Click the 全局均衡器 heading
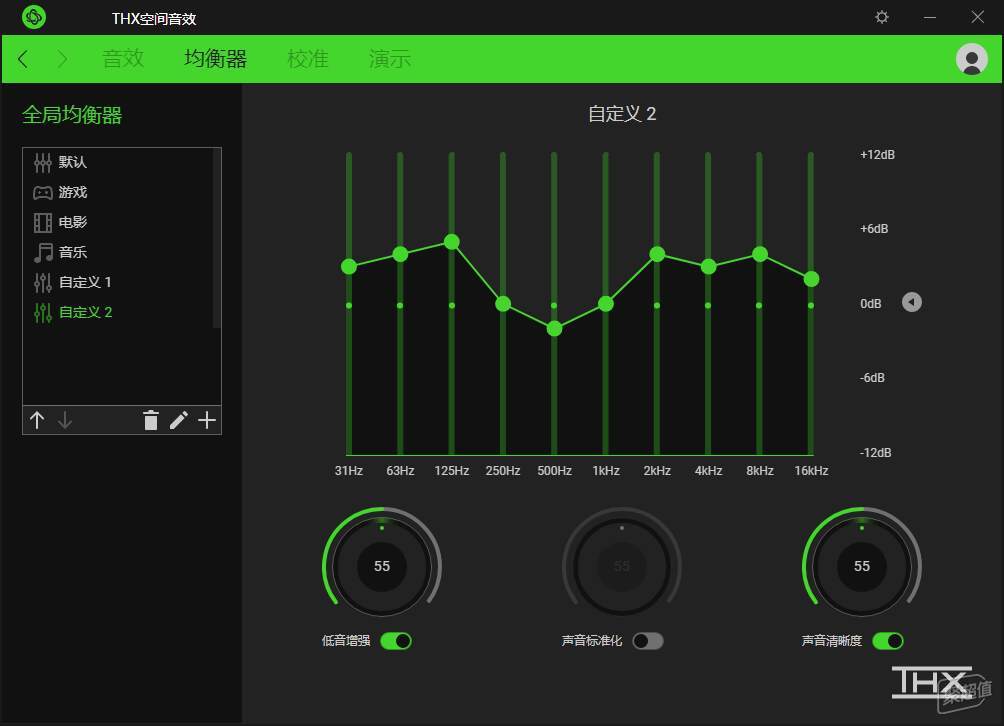The width and height of the screenshot is (1004, 726). (x=72, y=115)
